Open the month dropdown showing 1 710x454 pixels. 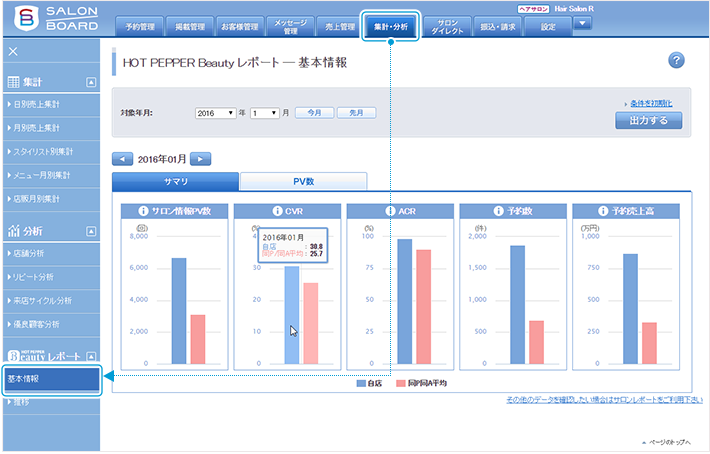(264, 113)
